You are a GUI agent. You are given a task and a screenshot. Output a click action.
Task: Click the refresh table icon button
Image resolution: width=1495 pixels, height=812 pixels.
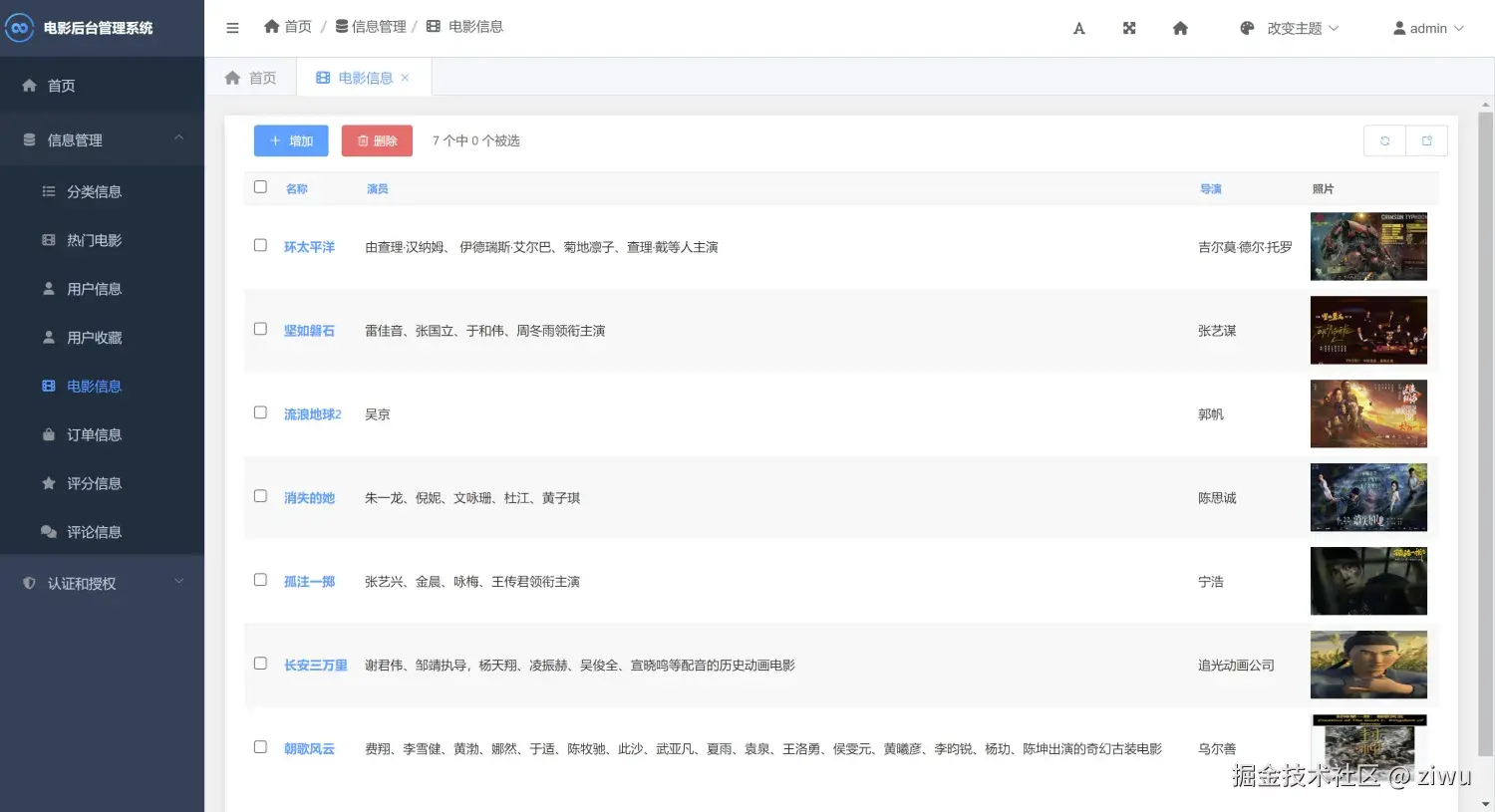pos(1384,140)
